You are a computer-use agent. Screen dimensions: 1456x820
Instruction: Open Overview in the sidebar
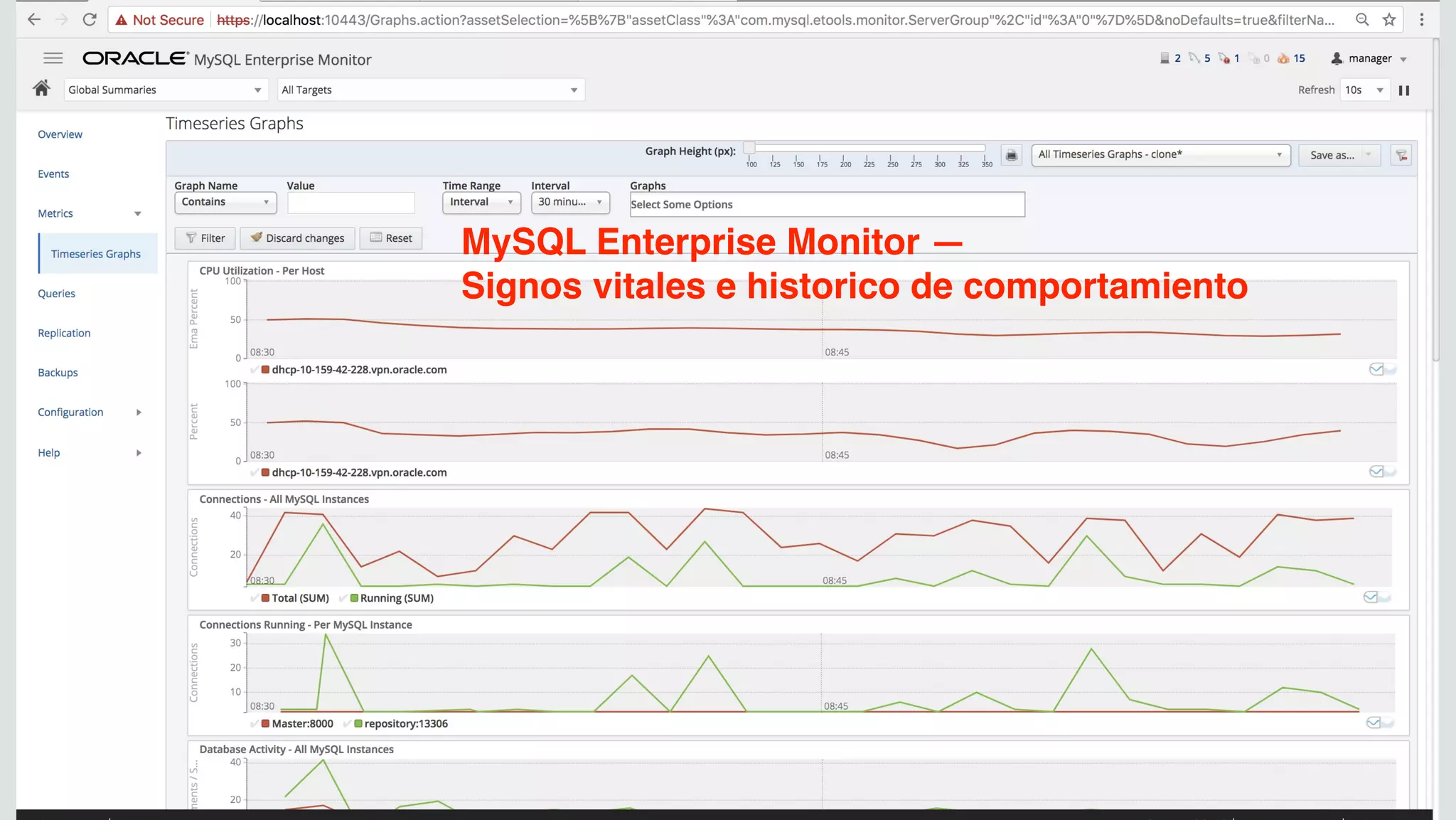(x=60, y=134)
